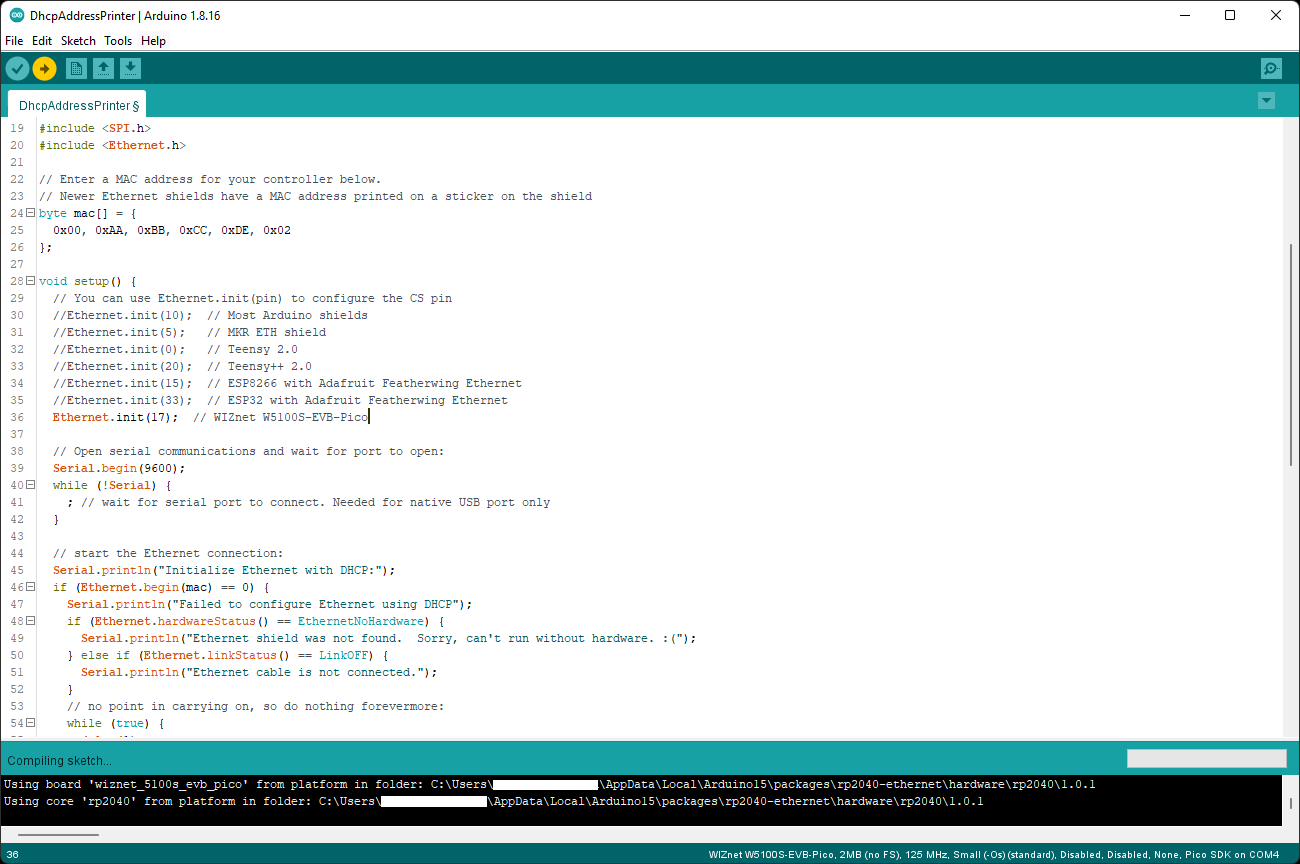Open a sketch with the Open icon
The image size is (1300, 864).
(x=103, y=68)
